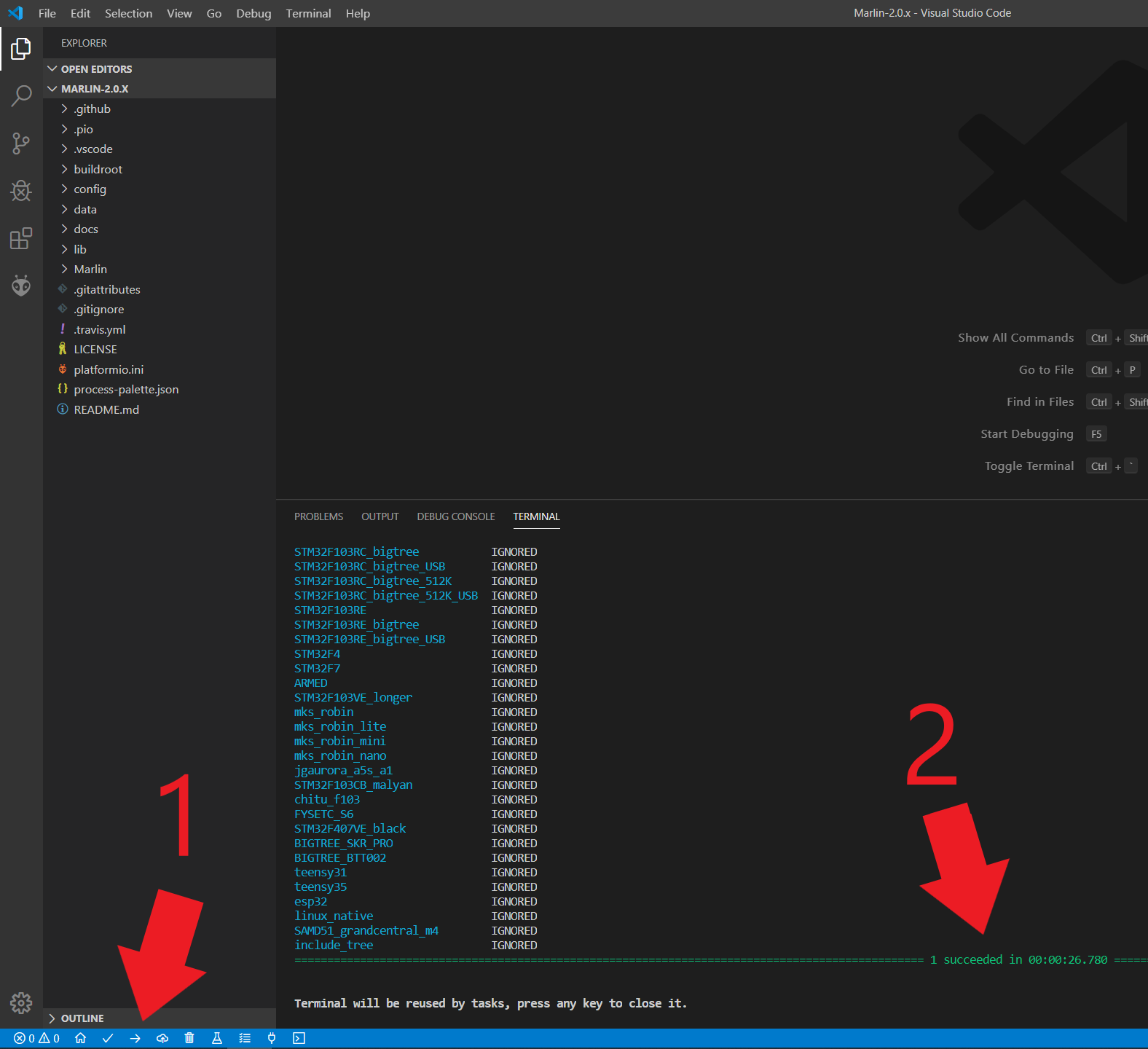Open the Help menu
This screenshot has height=1049, width=1148.
coord(358,13)
